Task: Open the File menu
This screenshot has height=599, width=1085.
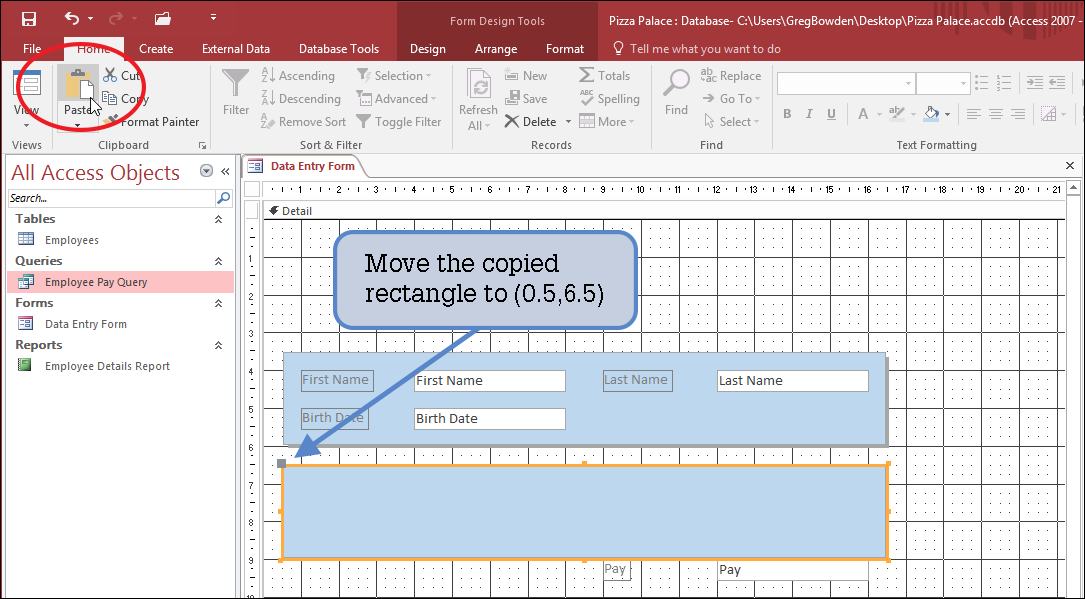Action: click(32, 48)
